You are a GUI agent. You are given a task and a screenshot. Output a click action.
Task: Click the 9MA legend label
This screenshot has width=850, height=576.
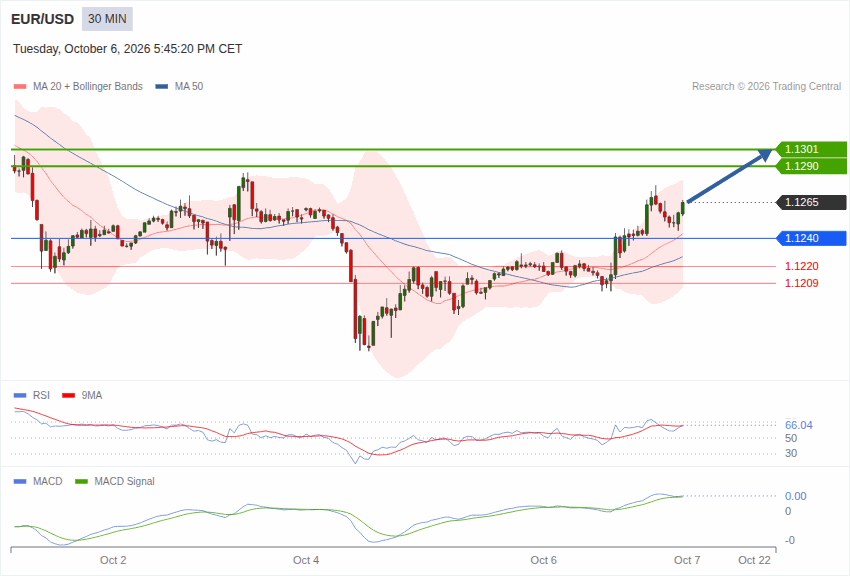(x=92, y=395)
